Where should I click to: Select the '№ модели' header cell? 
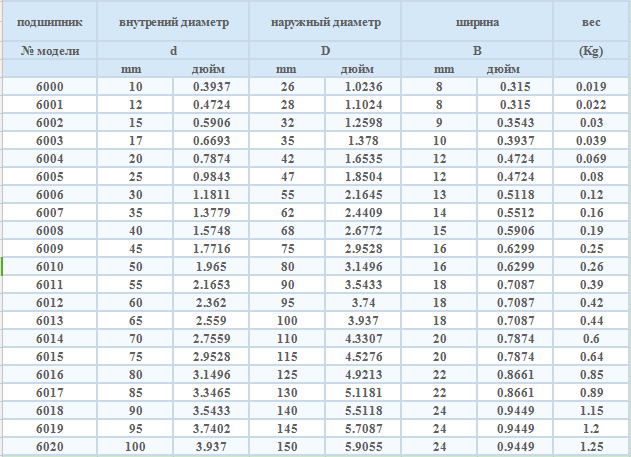point(49,50)
